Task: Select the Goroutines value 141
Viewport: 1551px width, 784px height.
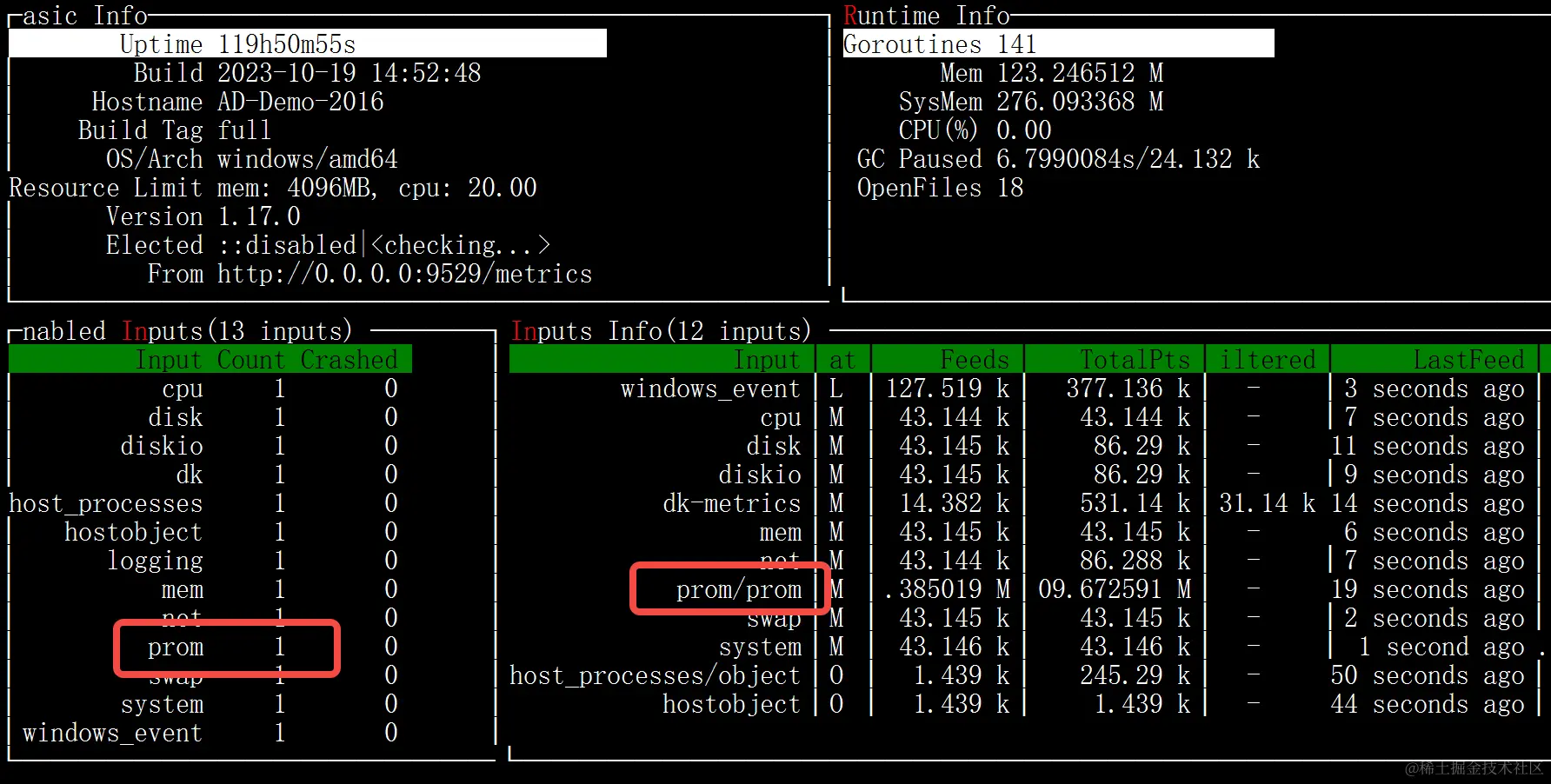Action: tap(1016, 43)
